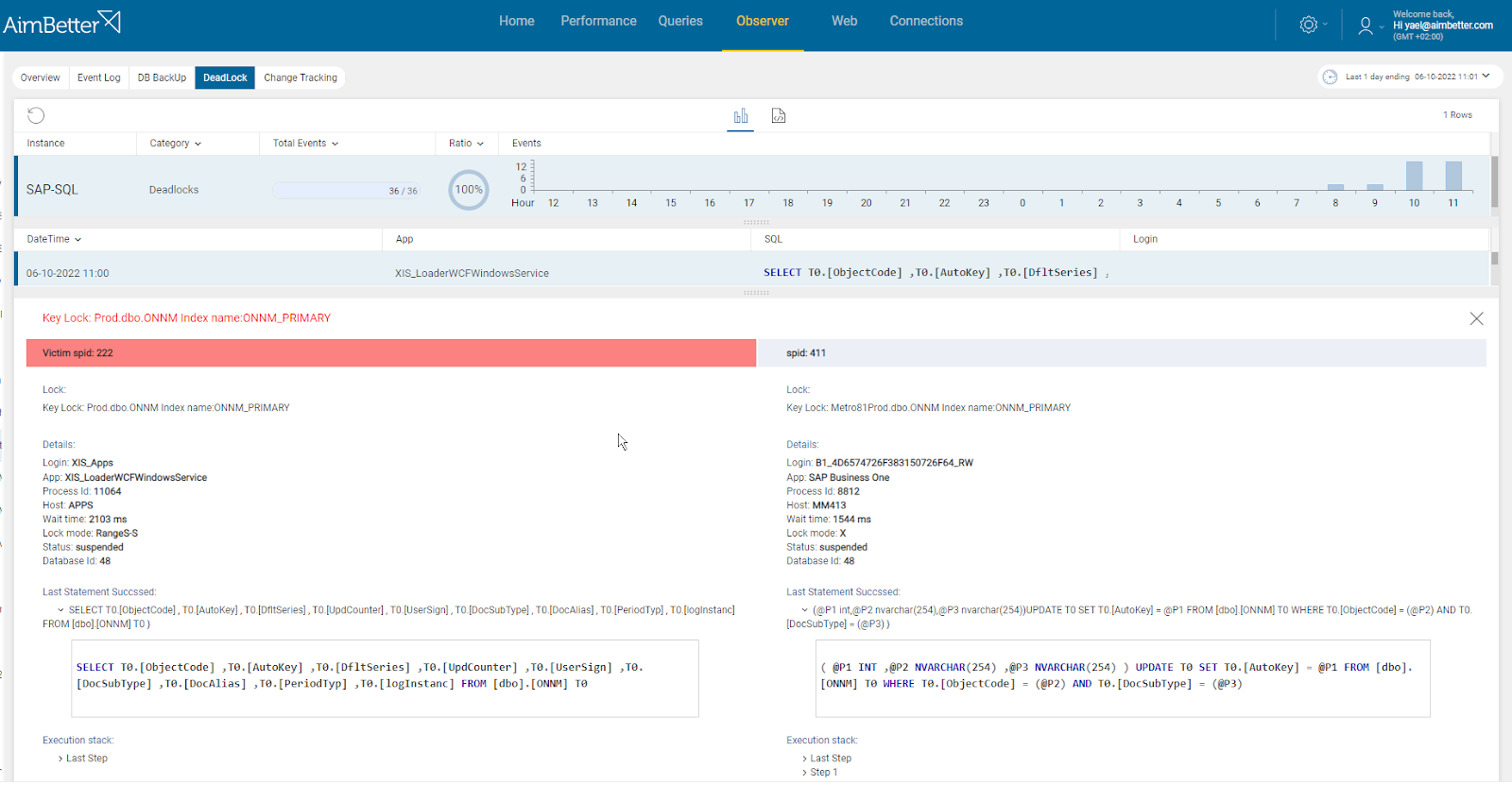Click the Login column header
The height and width of the screenshot is (802, 1512).
(1145, 239)
